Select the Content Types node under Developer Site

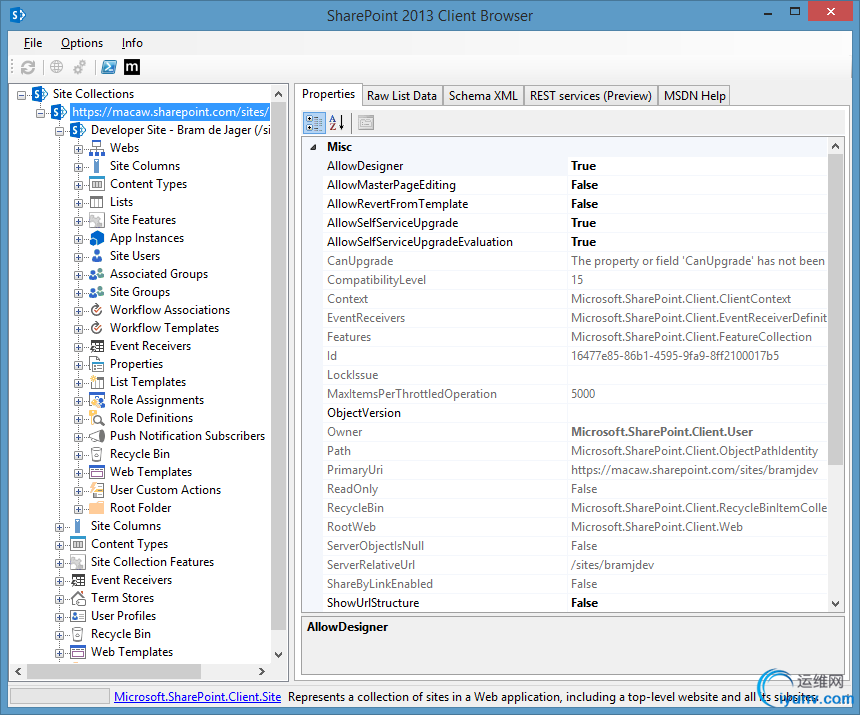tap(148, 184)
